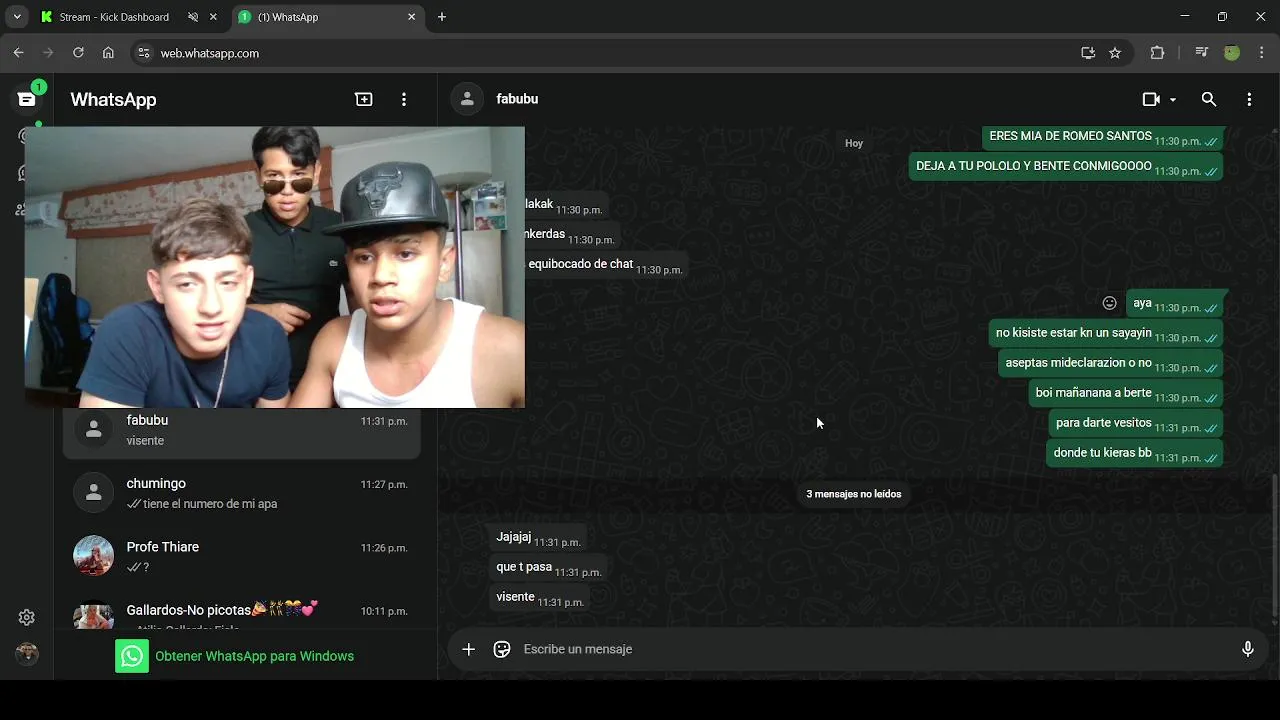Click the chat vertical scrollbar
1280x720 pixels.
[x=1274, y=545]
